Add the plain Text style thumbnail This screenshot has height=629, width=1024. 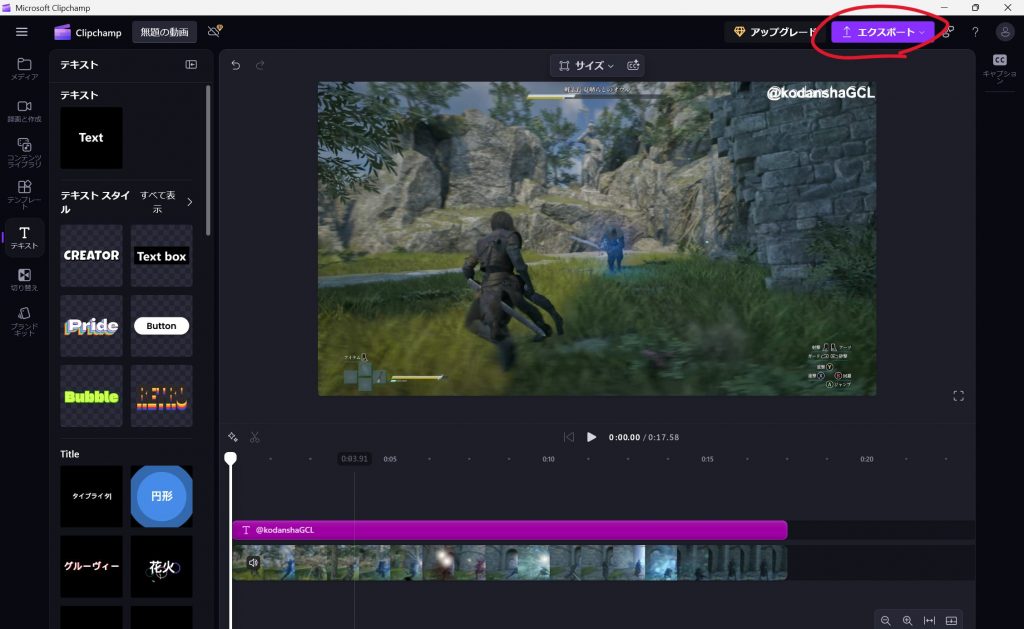pos(91,138)
